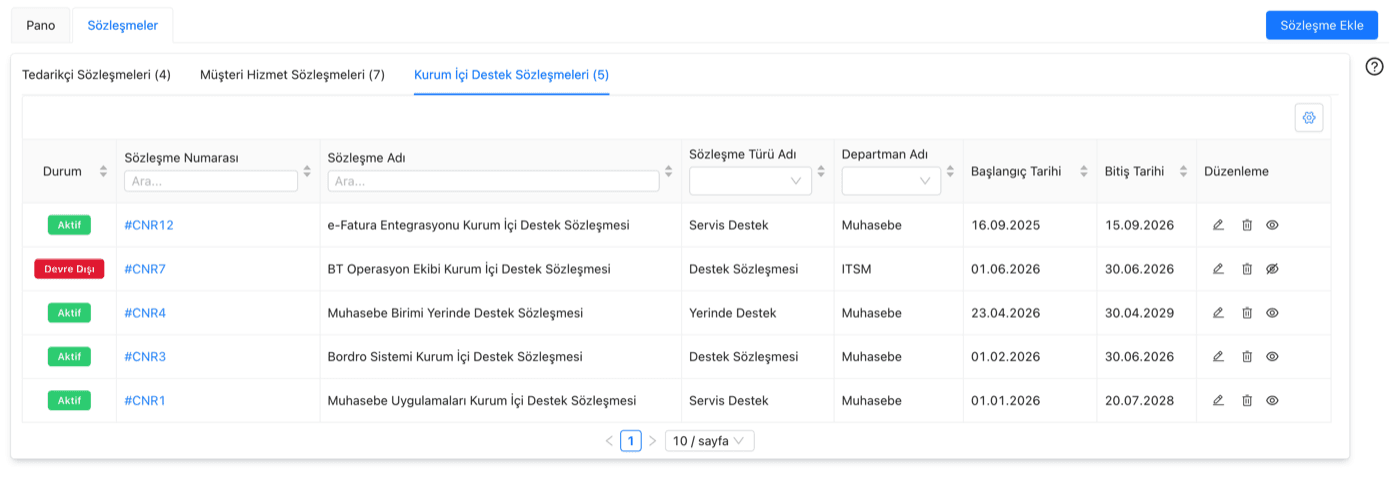
Task: Sort by Durum column arrows
Action: (103, 171)
